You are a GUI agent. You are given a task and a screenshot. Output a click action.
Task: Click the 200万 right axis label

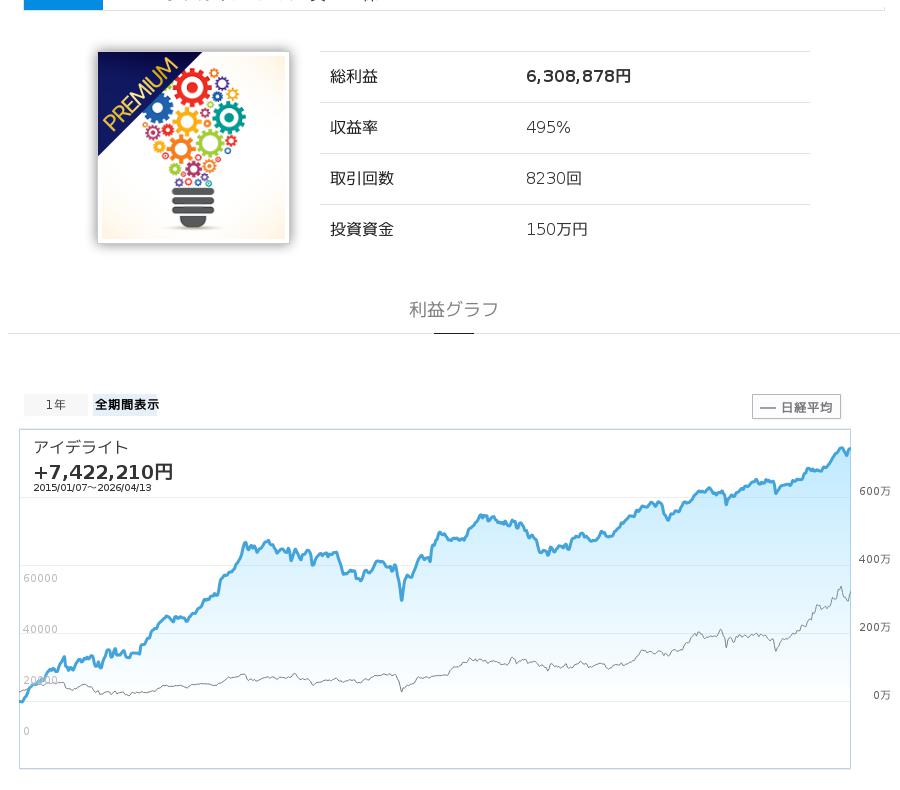(x=874, y=627)
